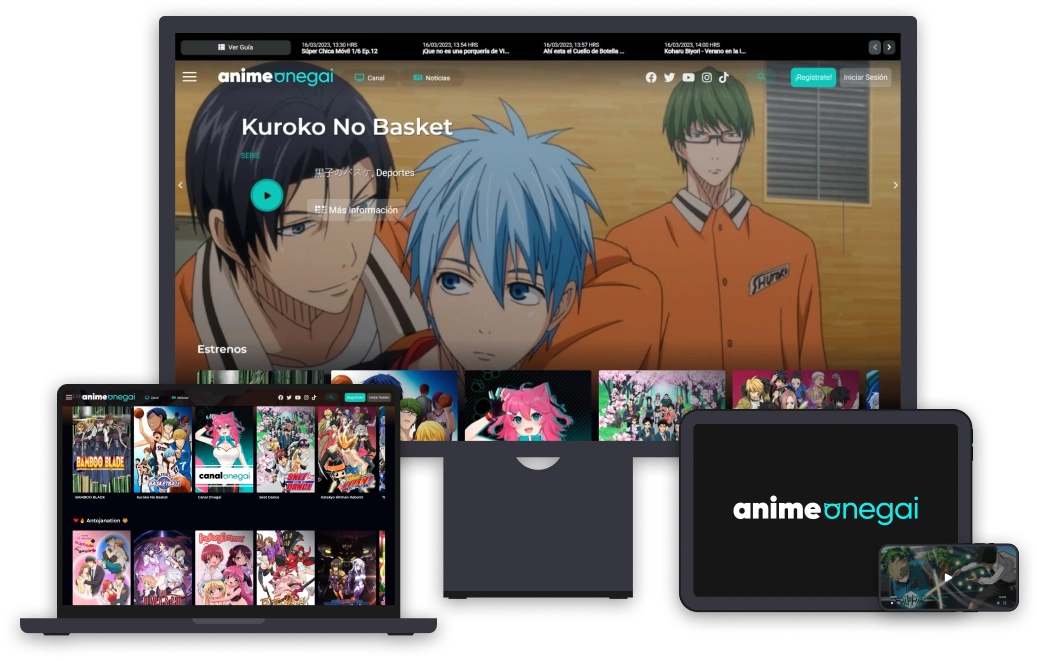Viewport: 1039px width, 660px height.
Task: Open the hamburger menu on the TV screen
Action: tap(189, 77)
